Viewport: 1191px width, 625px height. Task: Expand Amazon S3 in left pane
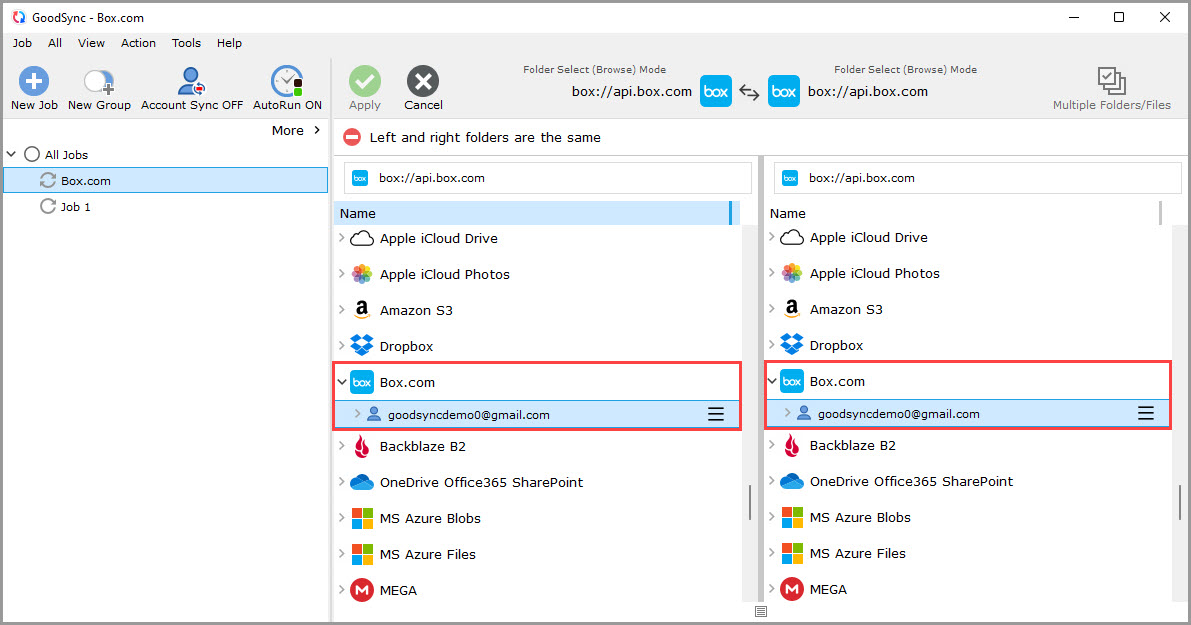point(342,309)
